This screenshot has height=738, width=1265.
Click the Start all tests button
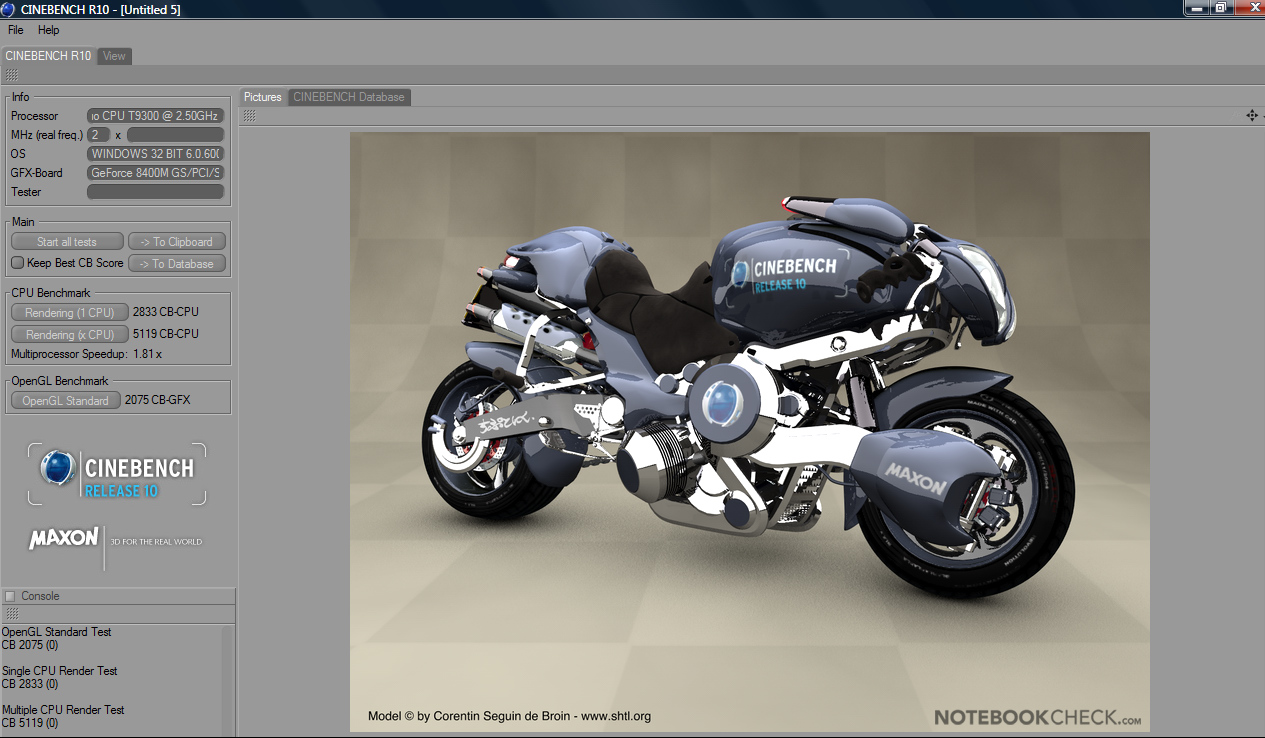coord(67,241)
